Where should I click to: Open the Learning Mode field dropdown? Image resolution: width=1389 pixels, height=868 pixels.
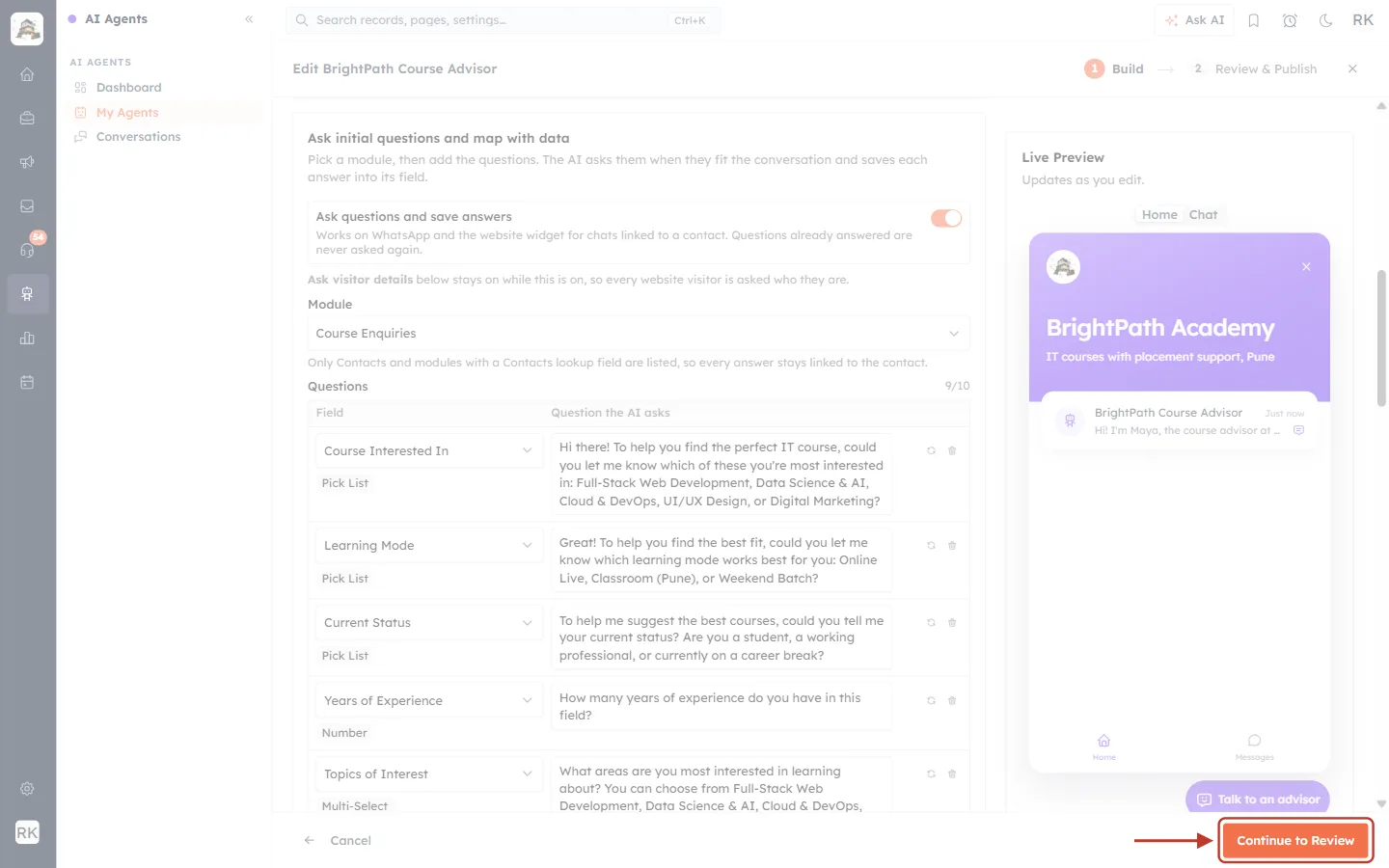[x=429, y=545]
